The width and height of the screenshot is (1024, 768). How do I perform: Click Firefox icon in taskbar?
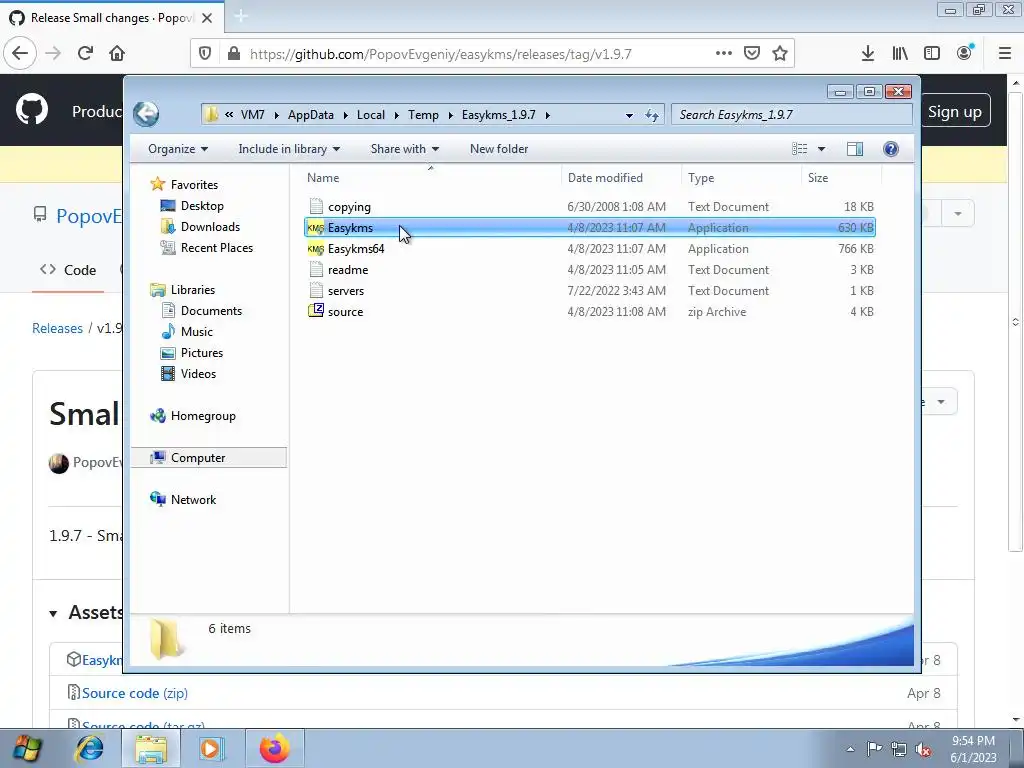[x=274, y=748]
